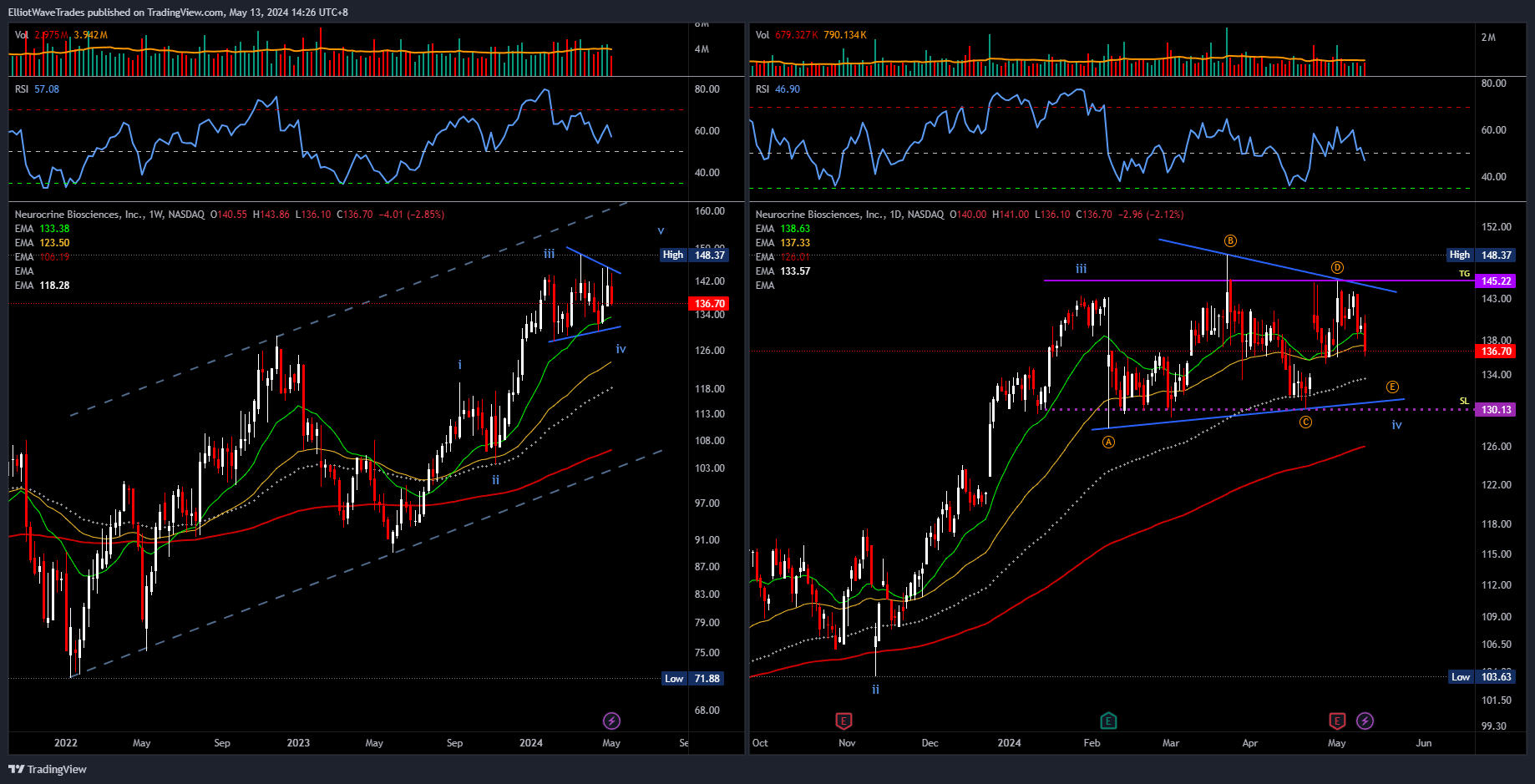Click 2022 on weekly time axis
The image size is (1535, 784).
point(66,743)
